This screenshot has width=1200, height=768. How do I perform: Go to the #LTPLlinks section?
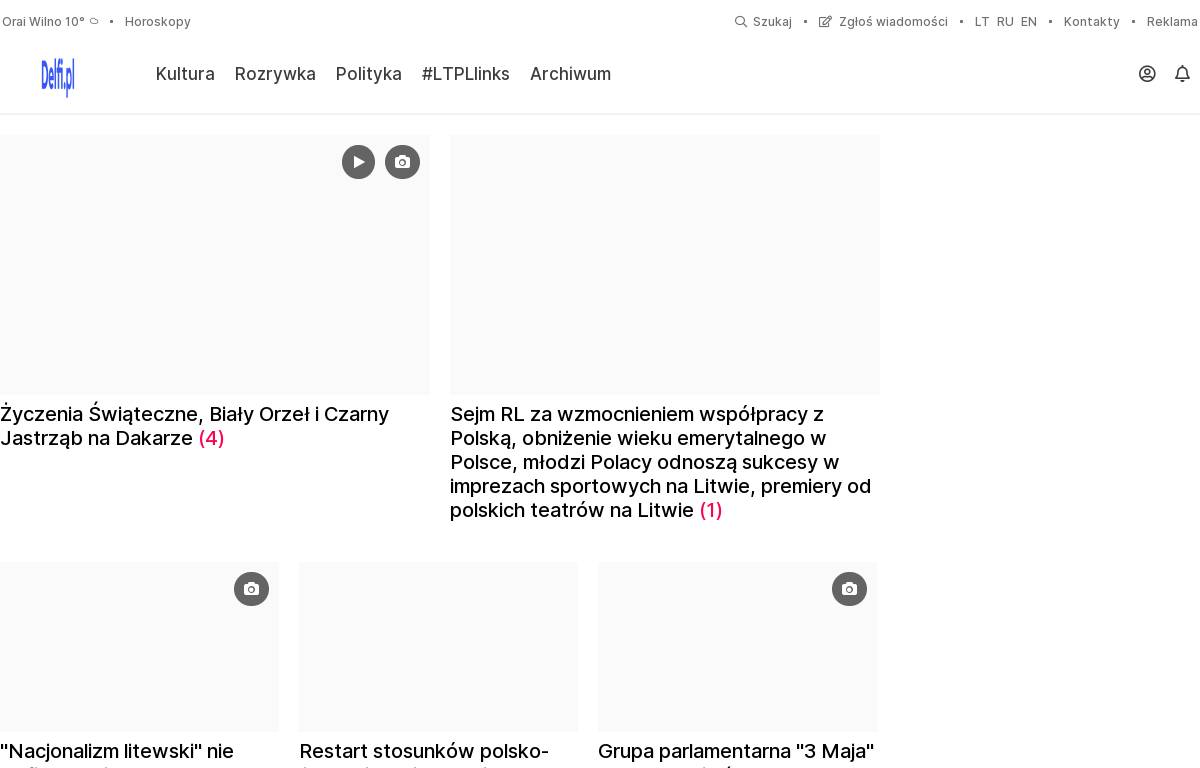click(x=466, y=74)
